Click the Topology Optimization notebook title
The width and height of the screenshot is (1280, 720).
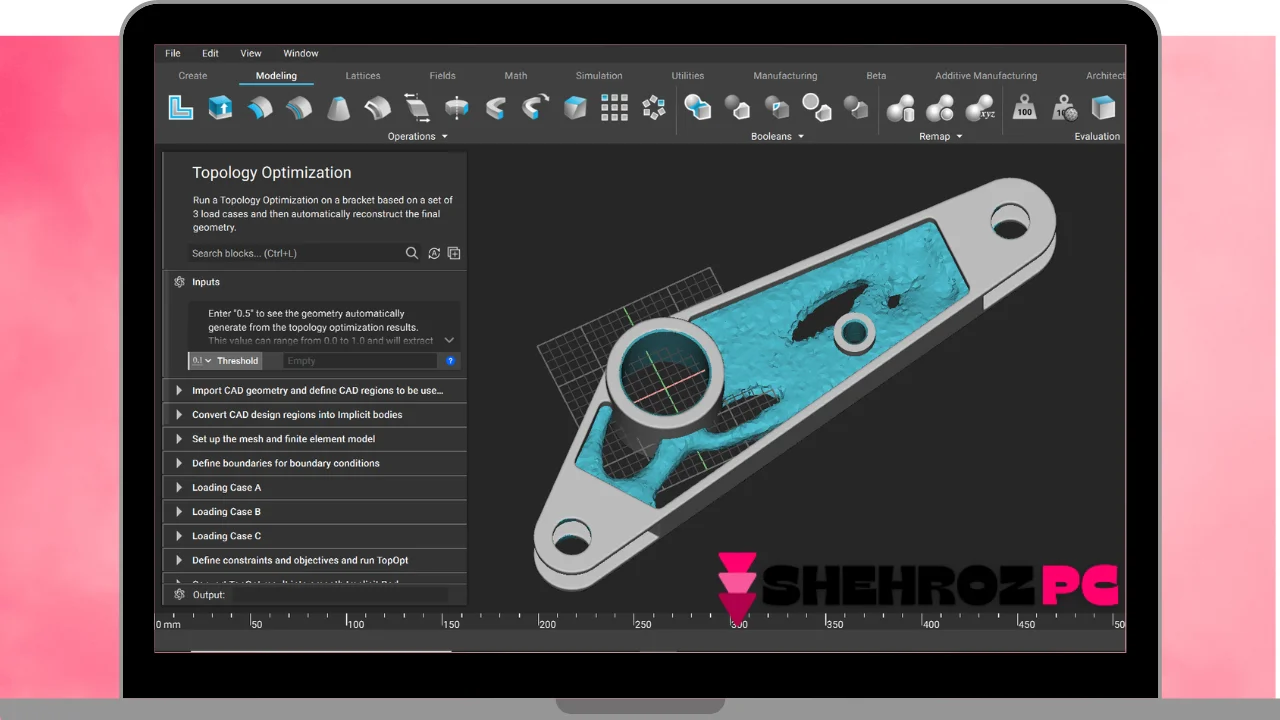coord(272,173)
